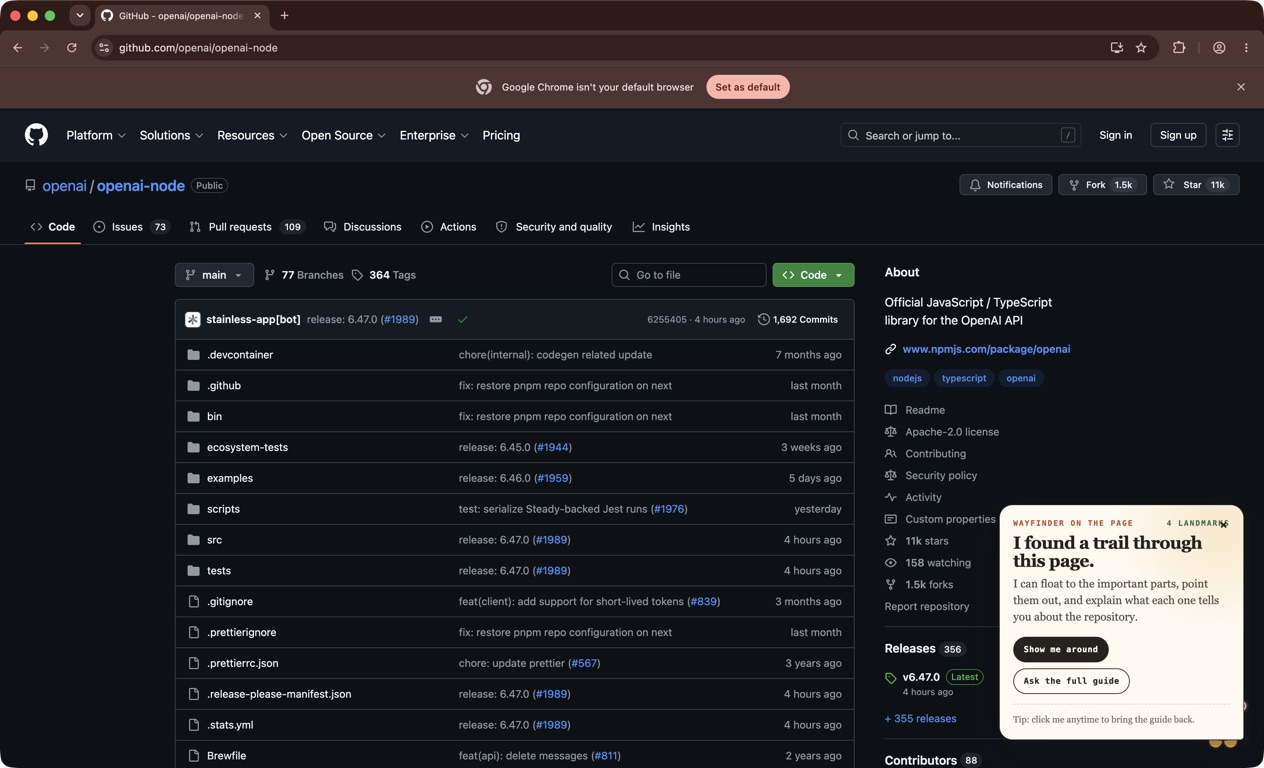Expand the Enterprise menu
The height and width of the screenshot is (768, 1264).
(434, 135)
